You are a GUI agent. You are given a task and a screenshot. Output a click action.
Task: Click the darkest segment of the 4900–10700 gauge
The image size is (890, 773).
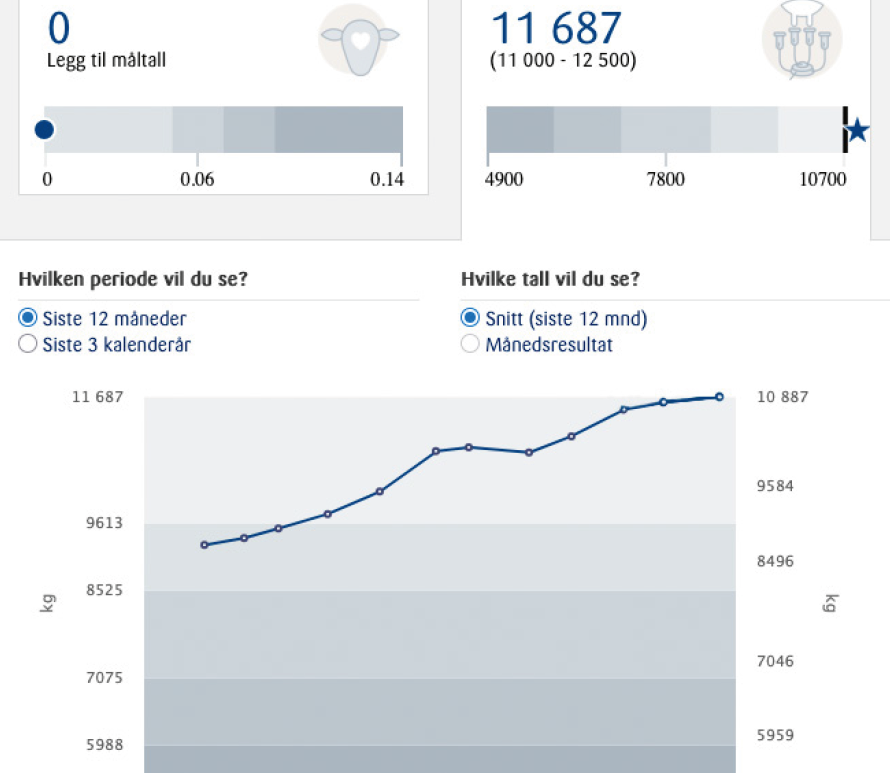tap(519, 130)
